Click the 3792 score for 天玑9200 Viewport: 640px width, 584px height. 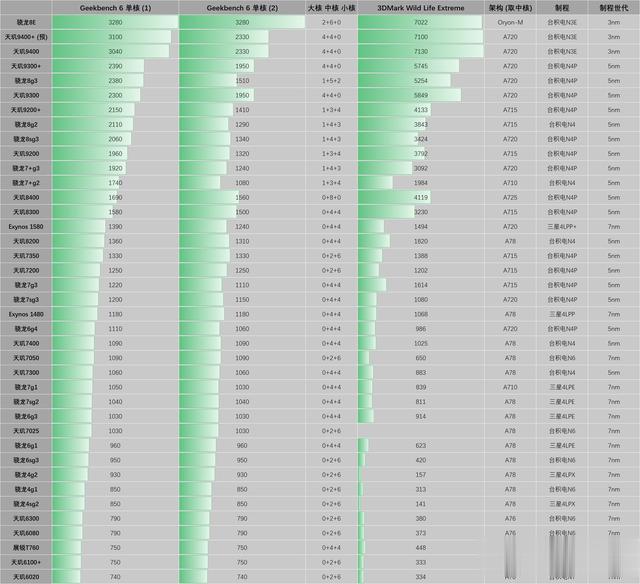(x=421, y=154)
